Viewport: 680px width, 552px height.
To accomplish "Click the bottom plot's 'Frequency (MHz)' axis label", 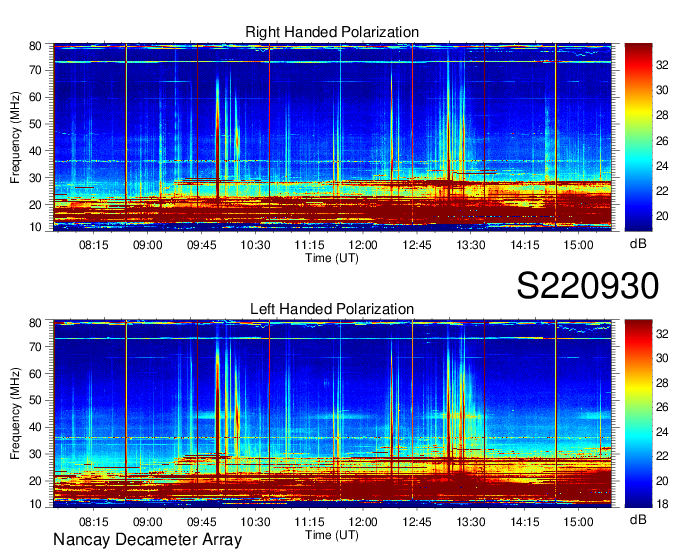I will (x=15, y=414).
